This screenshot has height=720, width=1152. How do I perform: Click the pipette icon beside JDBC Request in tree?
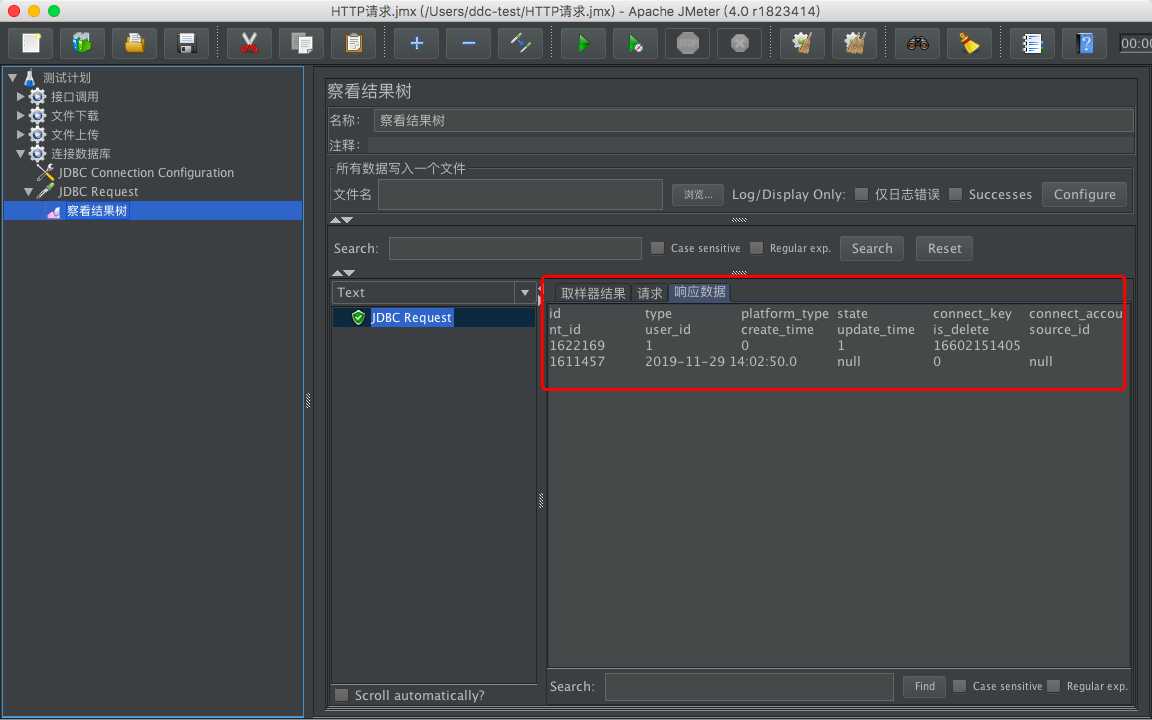click(x=46, y=191)
